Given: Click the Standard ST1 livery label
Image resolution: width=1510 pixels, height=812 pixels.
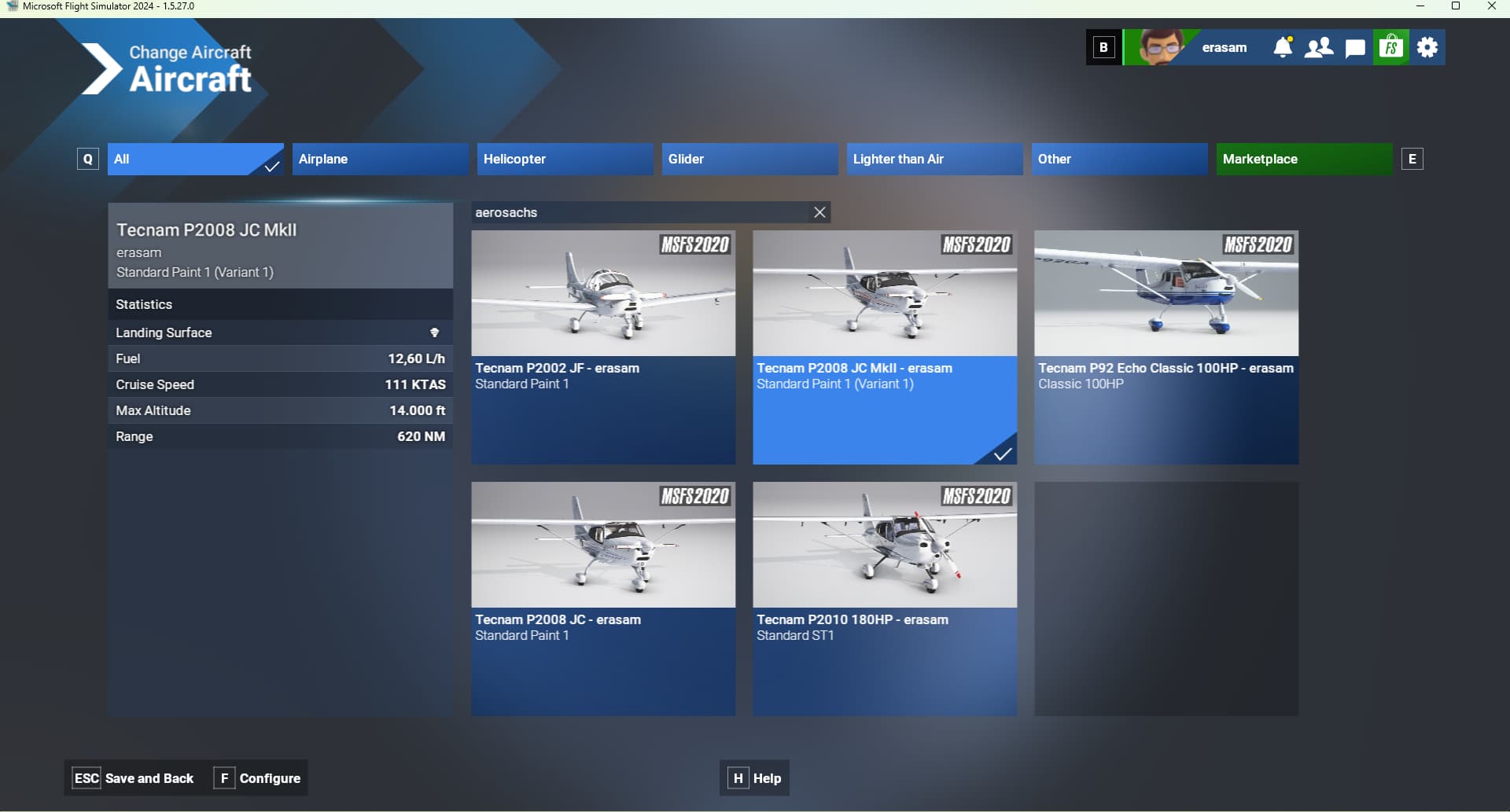Looking at the screenshot, I should pos(795,635).
